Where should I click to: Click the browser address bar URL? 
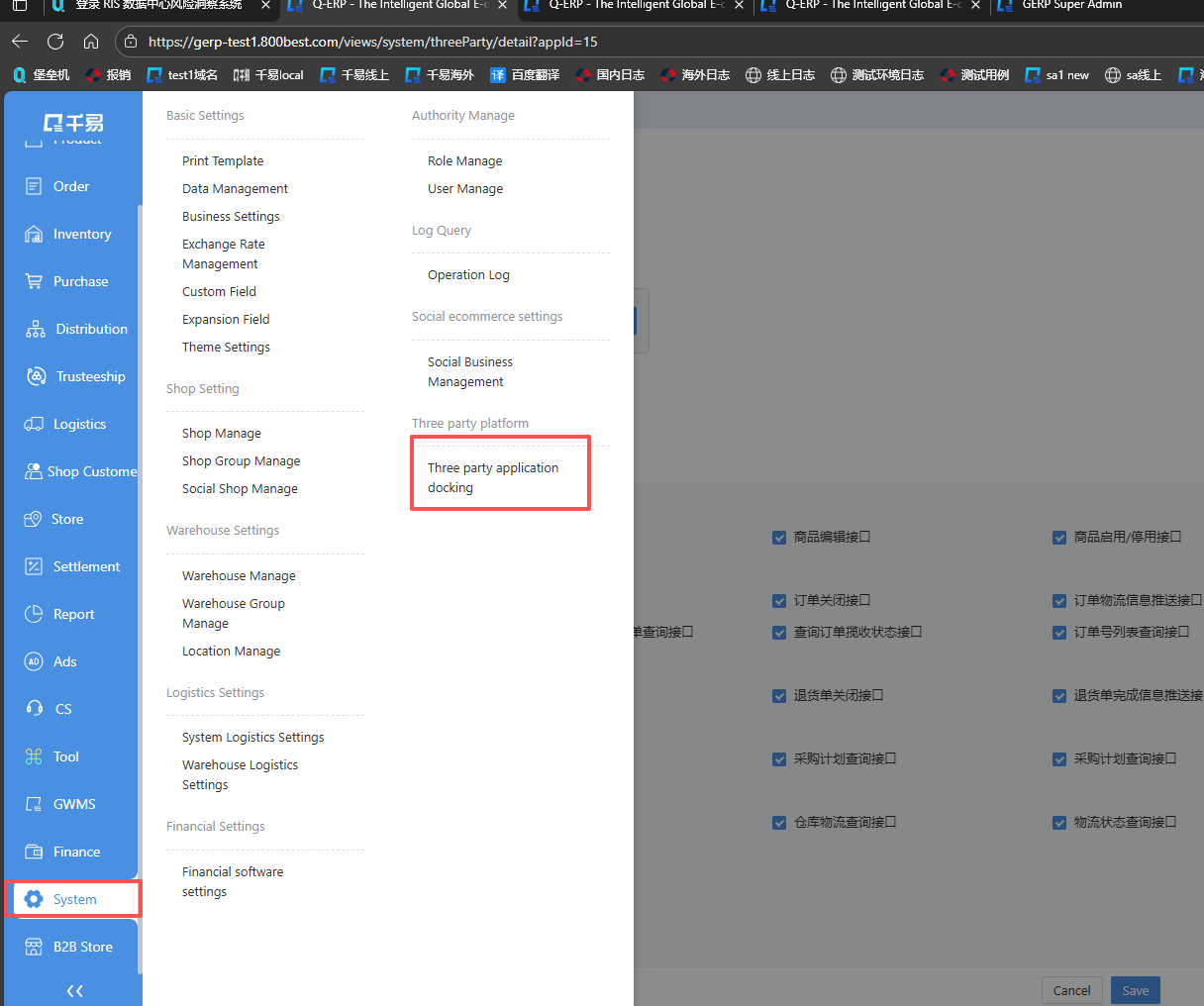point(372,42)
